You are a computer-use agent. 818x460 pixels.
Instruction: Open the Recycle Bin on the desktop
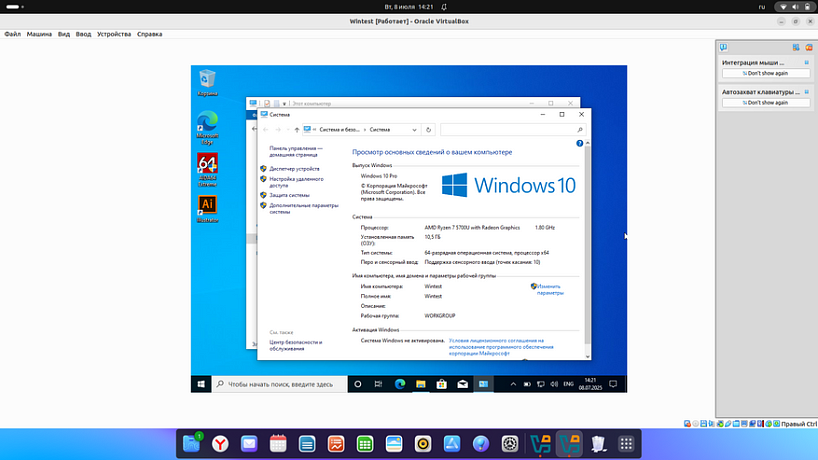coord(207,80)
